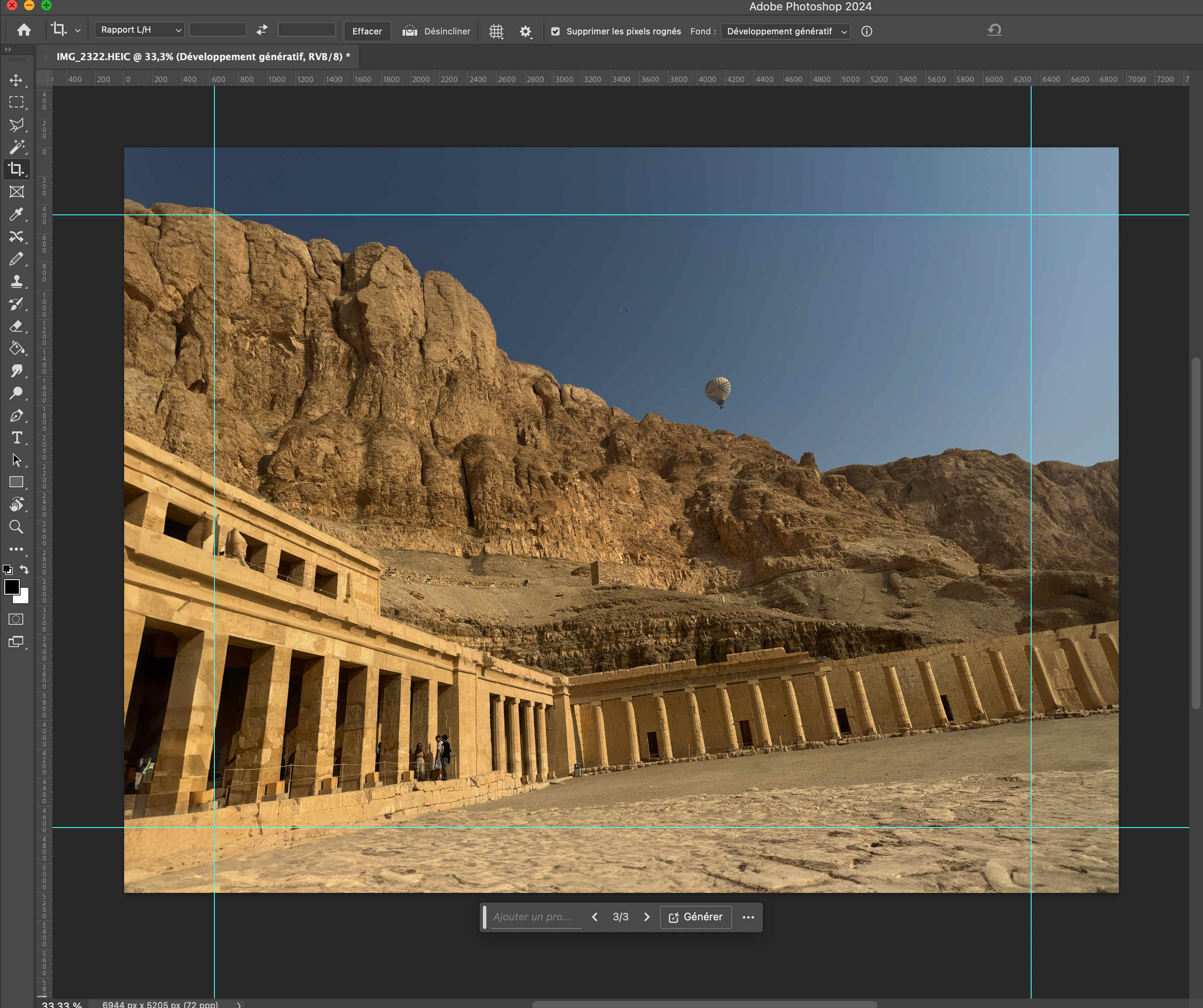This screenshot has height=1008, width=1203.
Task: Swap foreground and background colors
Action: [x=24, y=569]
